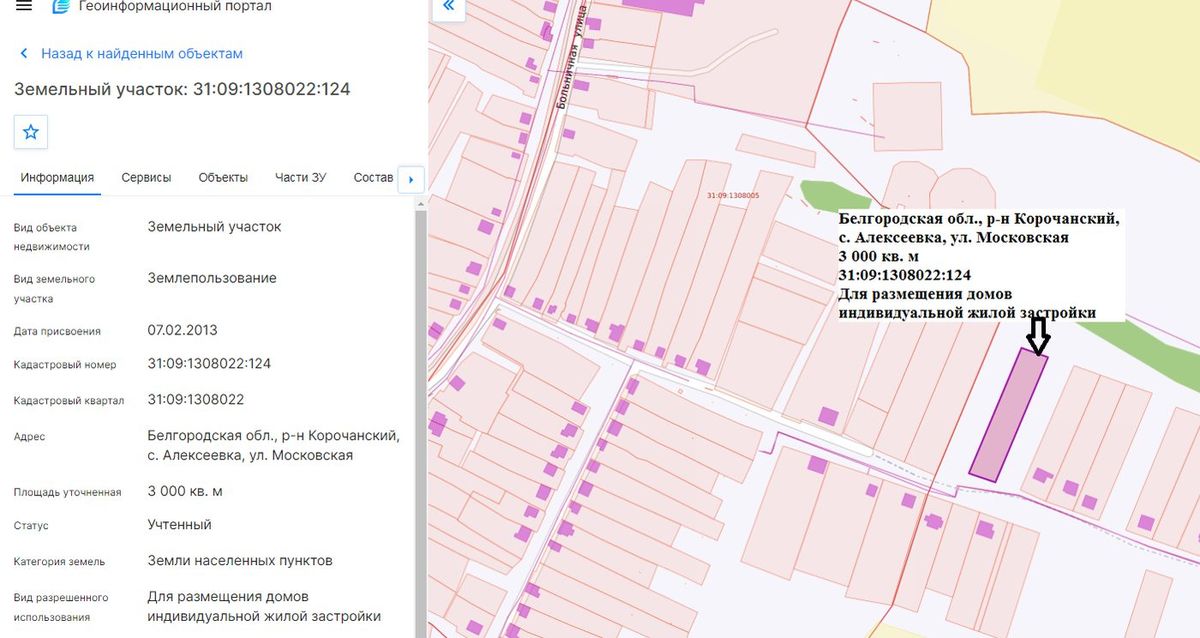
Task: Open the Части ЗУ tab
Action: 301,178
